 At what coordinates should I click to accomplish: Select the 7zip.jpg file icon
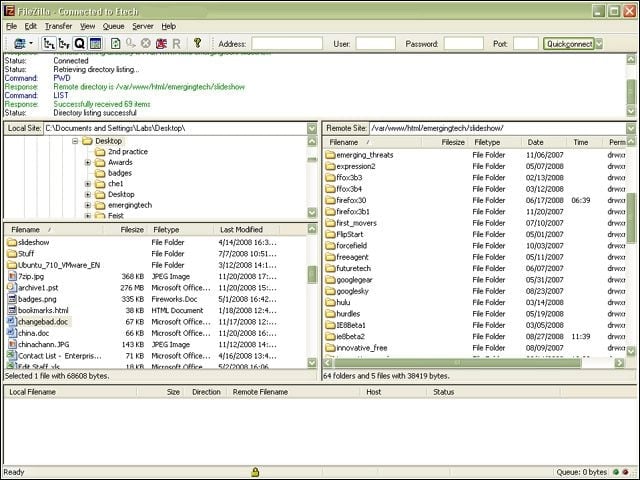pyautogui.click(x=12, y=276)
